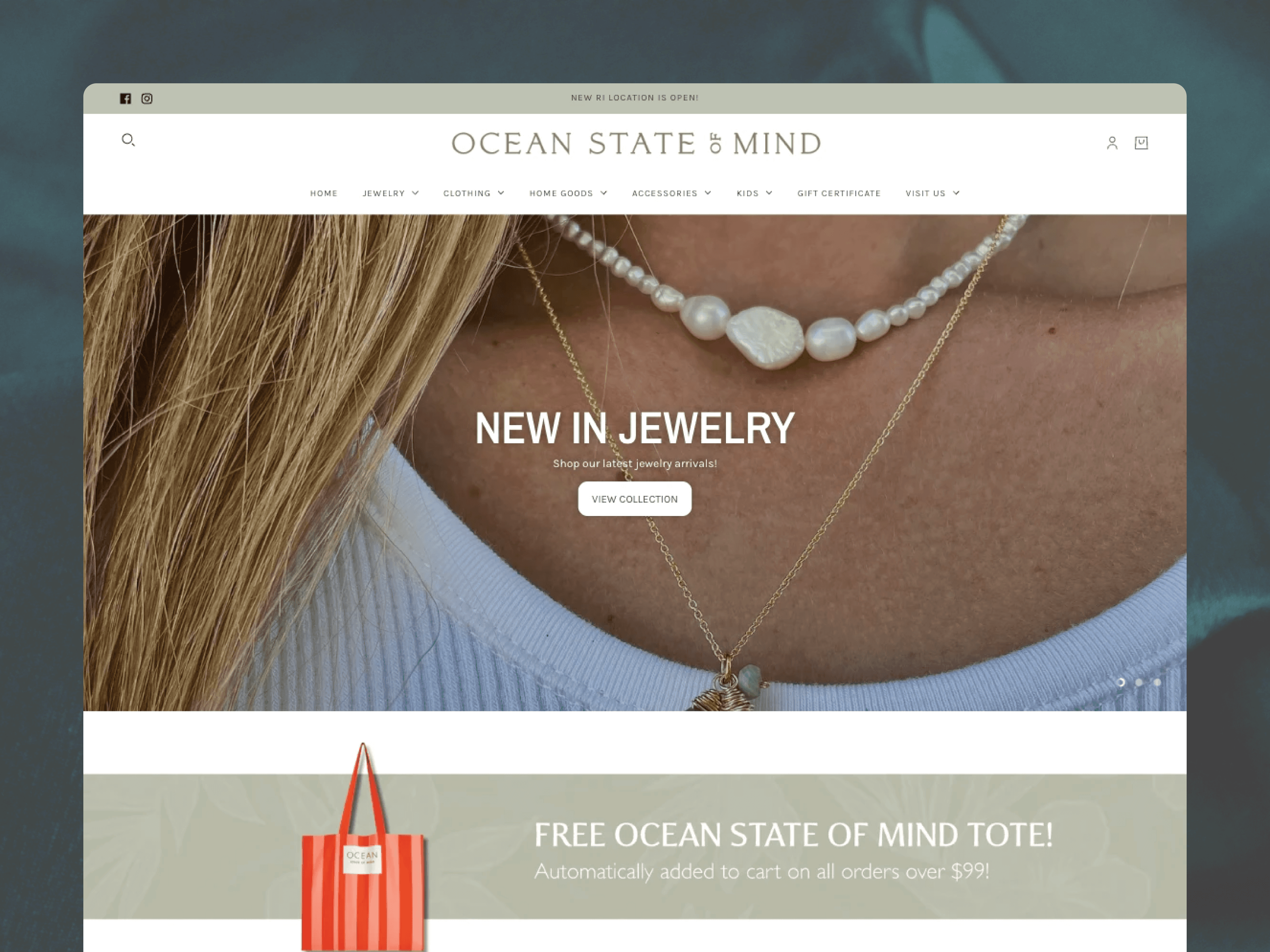The image size is (1270, 952).
Task: Open the Visit Us dropdown
Action: [x=932, y=193]
